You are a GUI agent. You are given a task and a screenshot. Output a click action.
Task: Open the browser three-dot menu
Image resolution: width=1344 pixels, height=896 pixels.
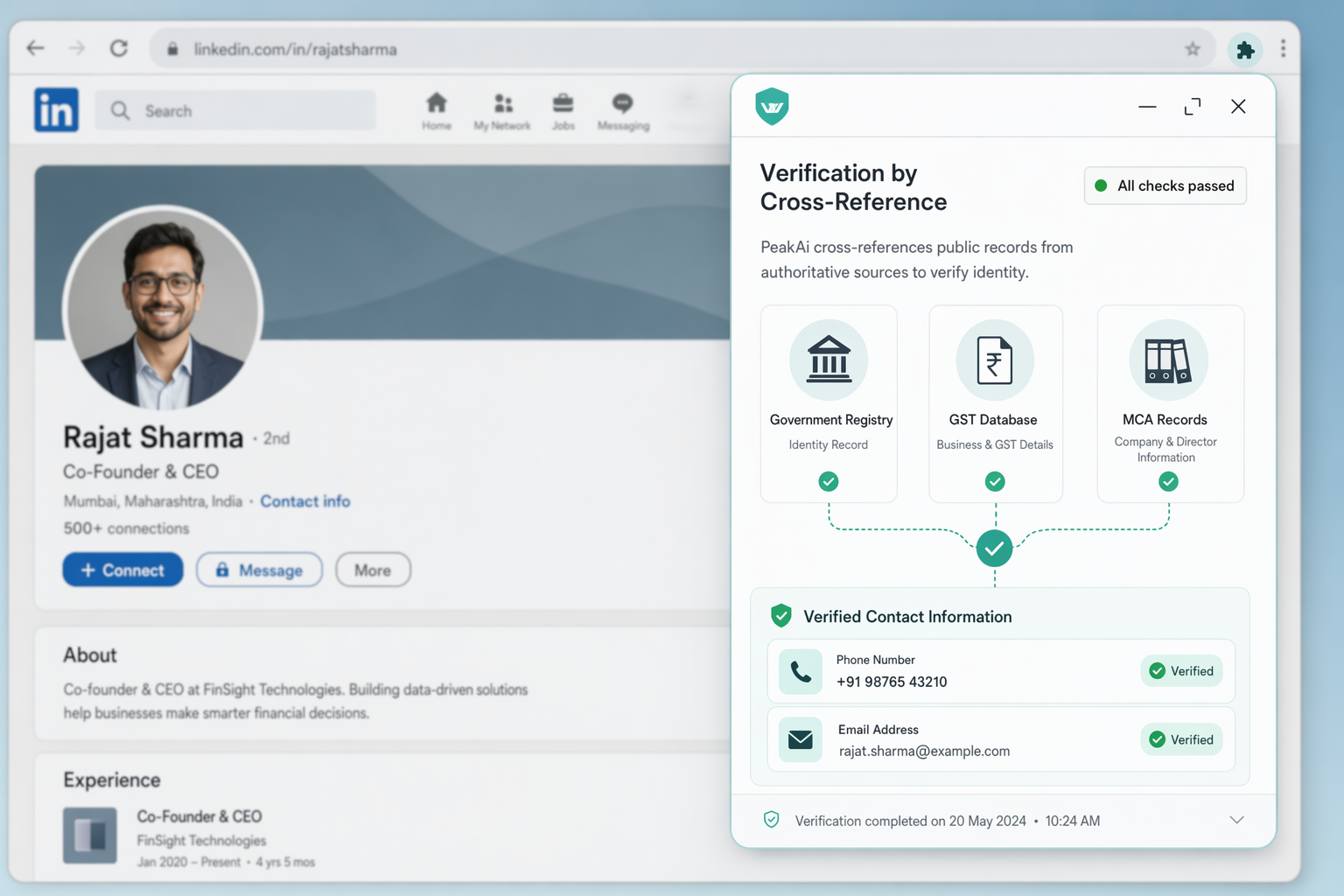pyautogui.click(x=1283, y=49)
